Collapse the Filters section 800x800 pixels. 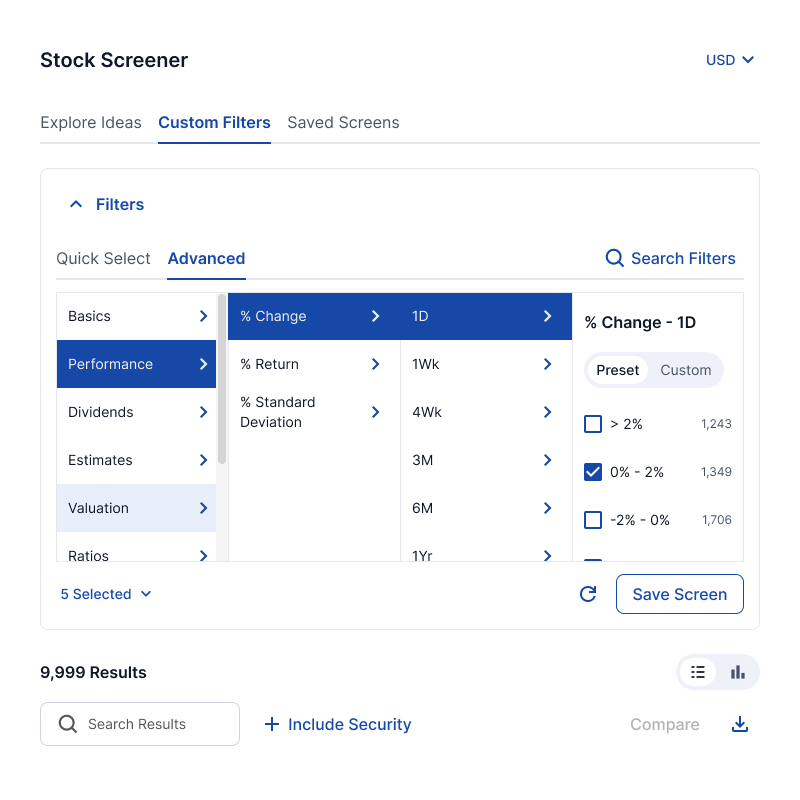(x=76, y=204)
